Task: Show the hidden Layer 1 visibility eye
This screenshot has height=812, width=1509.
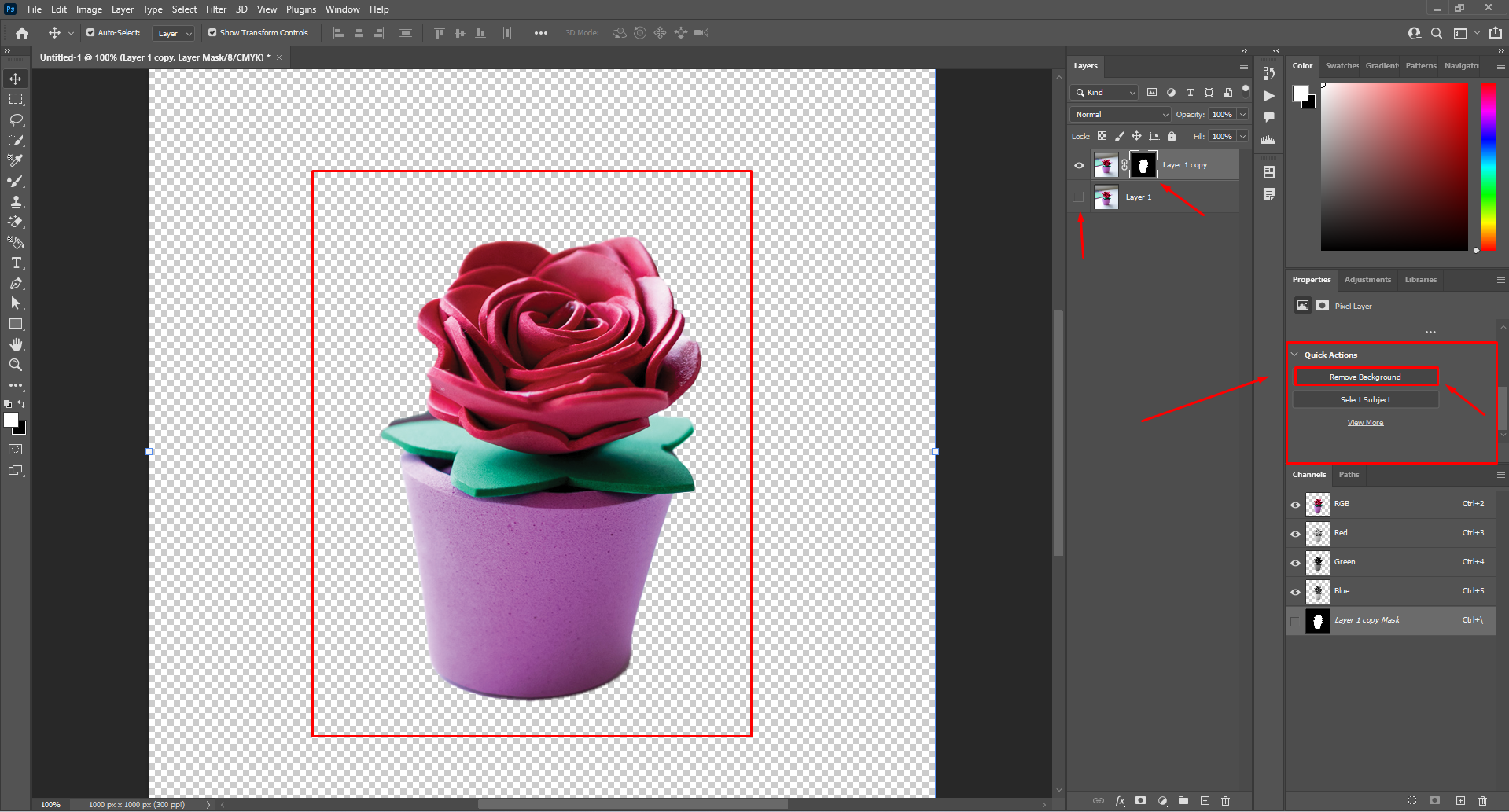Action: (x=1078, y=197)
